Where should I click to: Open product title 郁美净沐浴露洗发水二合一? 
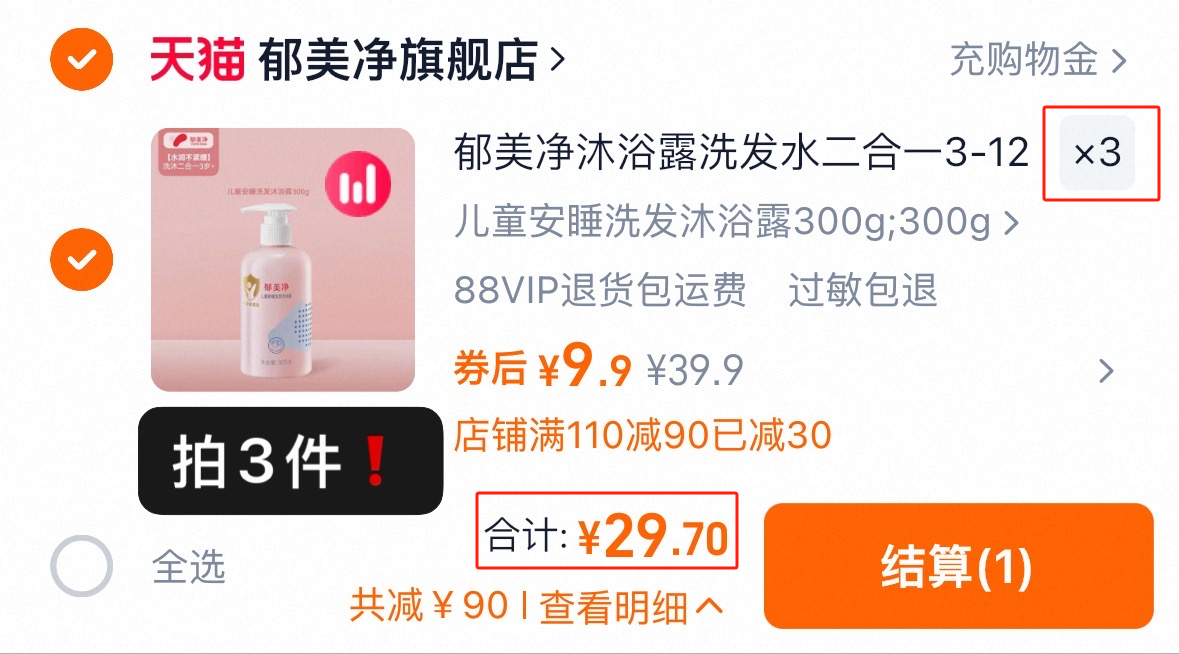pyautogui.click(x=741, y=153)
